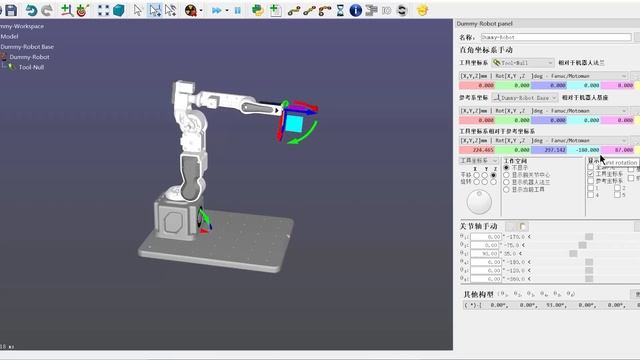The height and width of the screenshot is (360, 640).
Task: Open the simulation speed dropdown arrow
Action: (227, 11)
